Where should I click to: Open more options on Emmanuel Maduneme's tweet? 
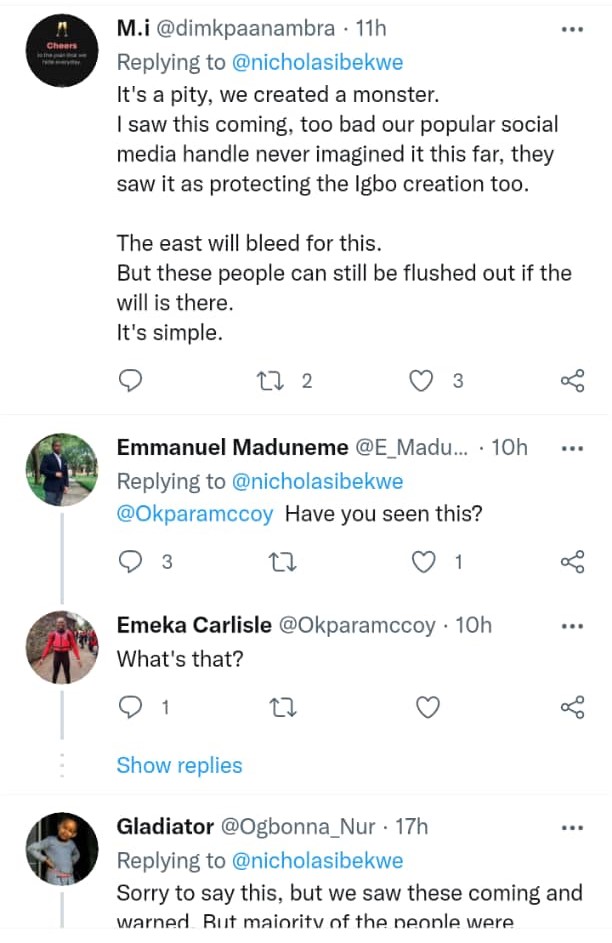click(572, 447)
